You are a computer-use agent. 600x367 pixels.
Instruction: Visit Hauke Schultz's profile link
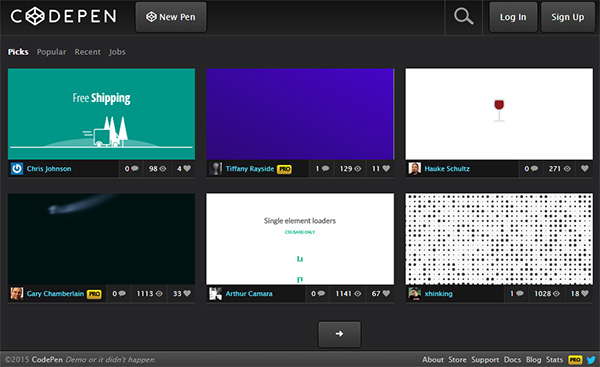pos(447,169)
